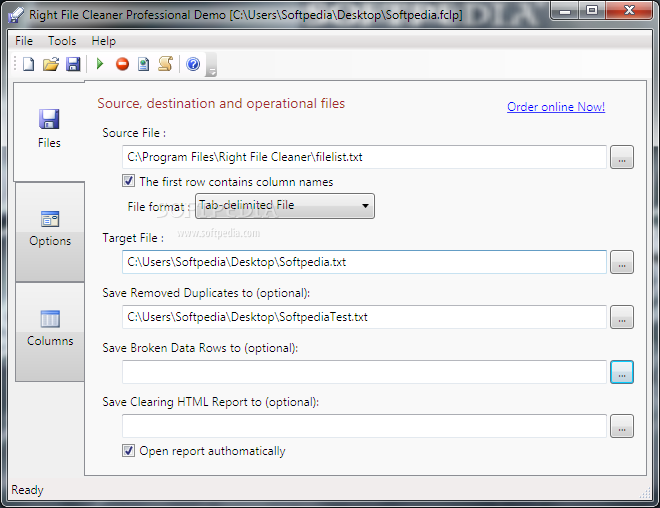This screenshot has height=508, width=660.
Task: Click the Clearing HTML Report path field
Action: (x=365, y=426)
